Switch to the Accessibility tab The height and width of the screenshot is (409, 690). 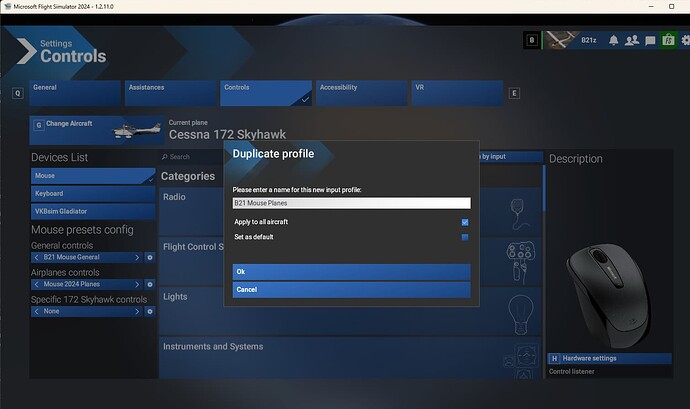coord(362,93)
